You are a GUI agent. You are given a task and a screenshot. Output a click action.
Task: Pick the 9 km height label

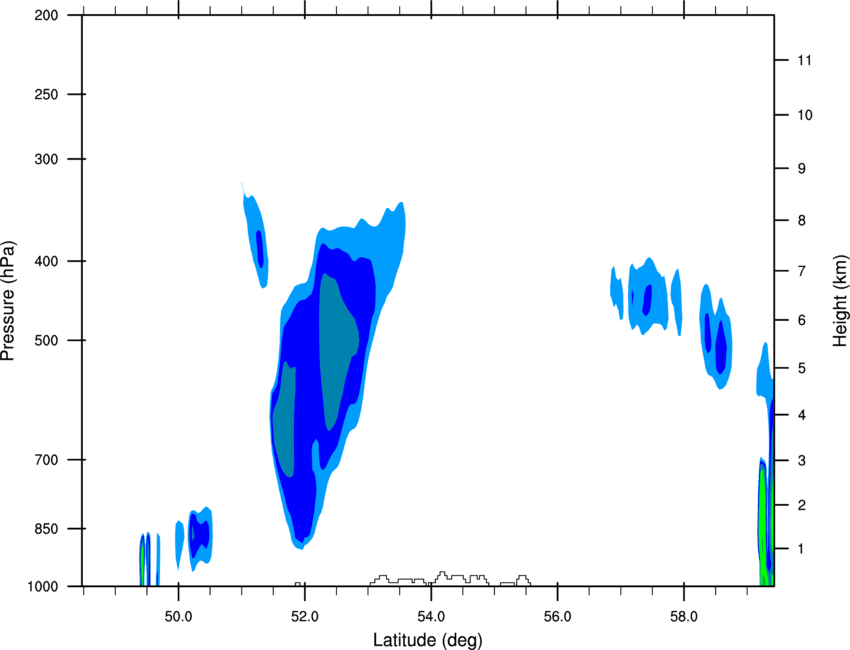[802, 169]
